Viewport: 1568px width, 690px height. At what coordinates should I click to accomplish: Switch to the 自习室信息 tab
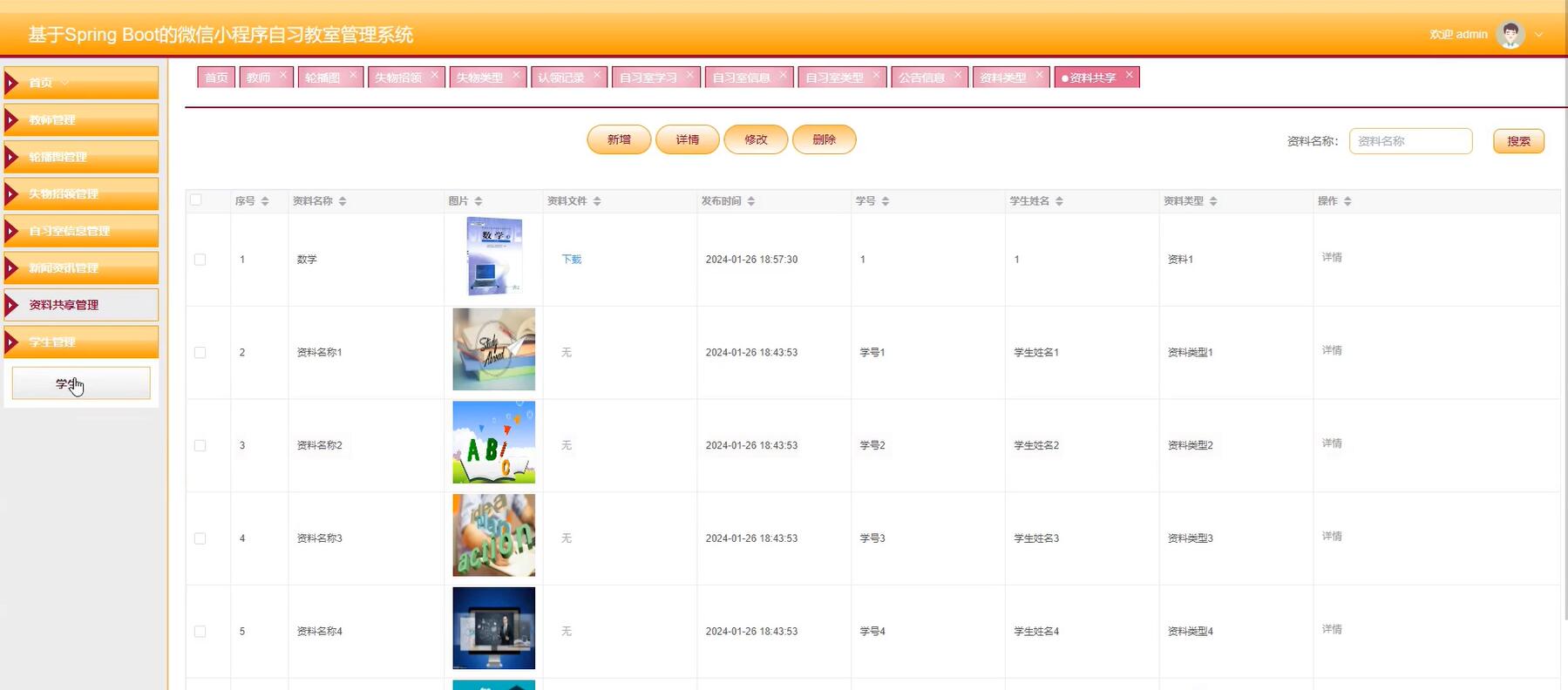pyautogui.click(x=741, y=78)
